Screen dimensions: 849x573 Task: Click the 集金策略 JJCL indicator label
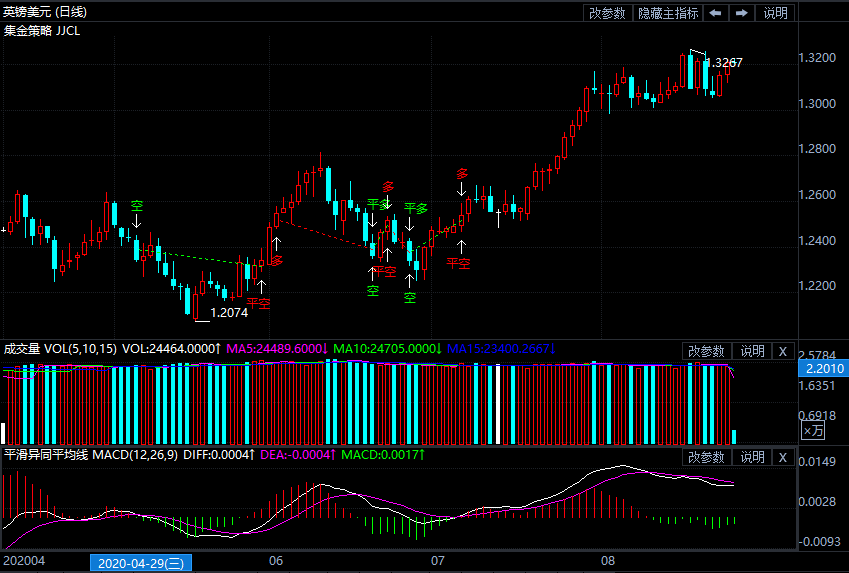coord(43,31)
